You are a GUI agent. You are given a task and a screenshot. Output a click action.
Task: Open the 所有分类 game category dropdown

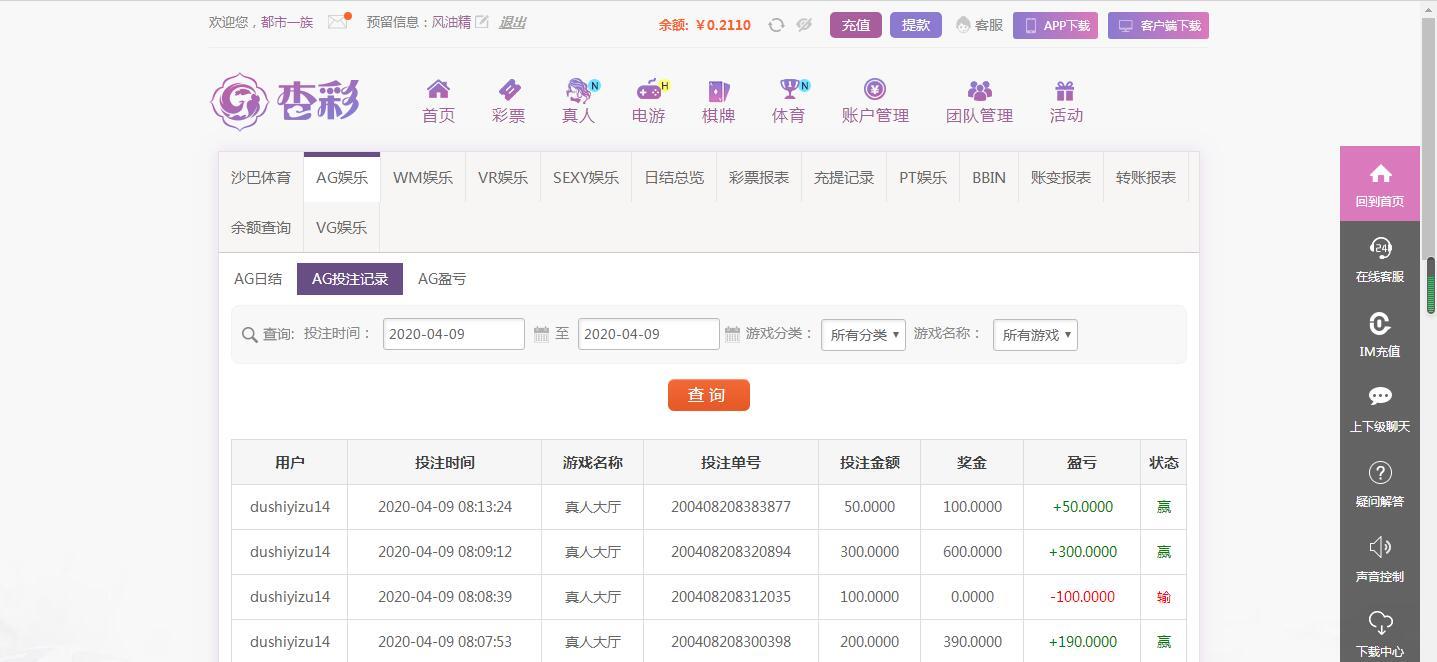point(862,335)
